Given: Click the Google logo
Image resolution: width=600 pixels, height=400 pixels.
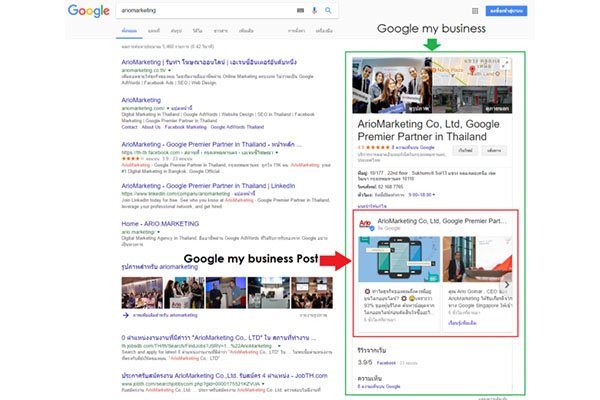Looking at the screenshot, I should point(89,12).
